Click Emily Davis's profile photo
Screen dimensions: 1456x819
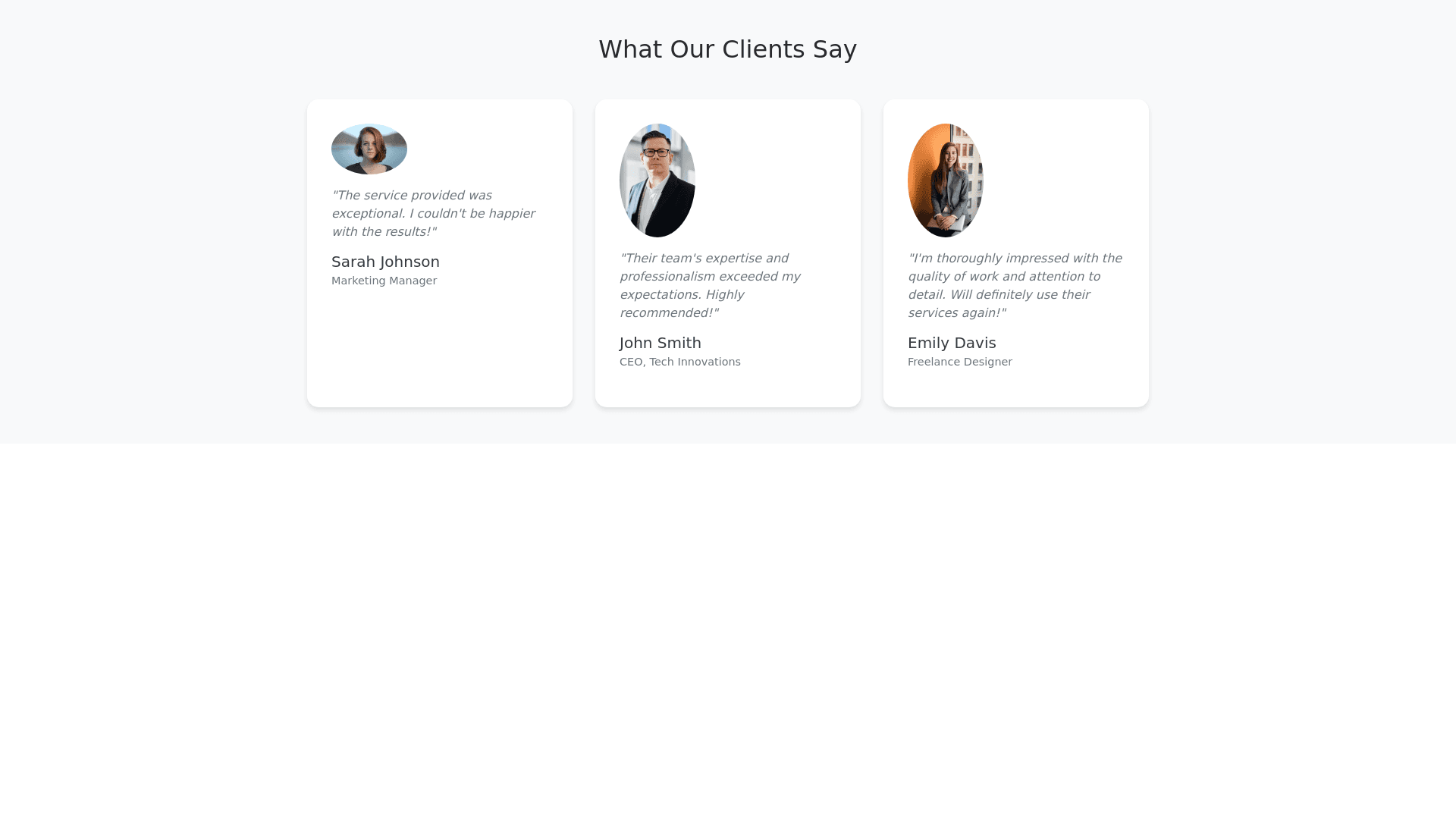pos(945,180)
